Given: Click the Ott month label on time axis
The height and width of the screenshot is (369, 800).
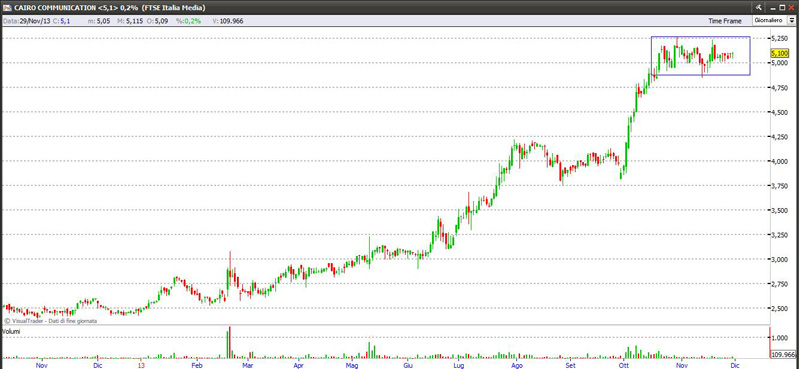Looking at the screenshot, I should click(x=623, y=365).
